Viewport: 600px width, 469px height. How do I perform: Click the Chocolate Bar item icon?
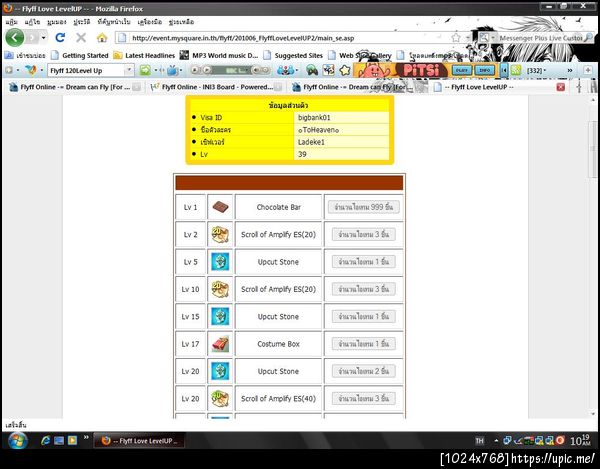(220, 207)
